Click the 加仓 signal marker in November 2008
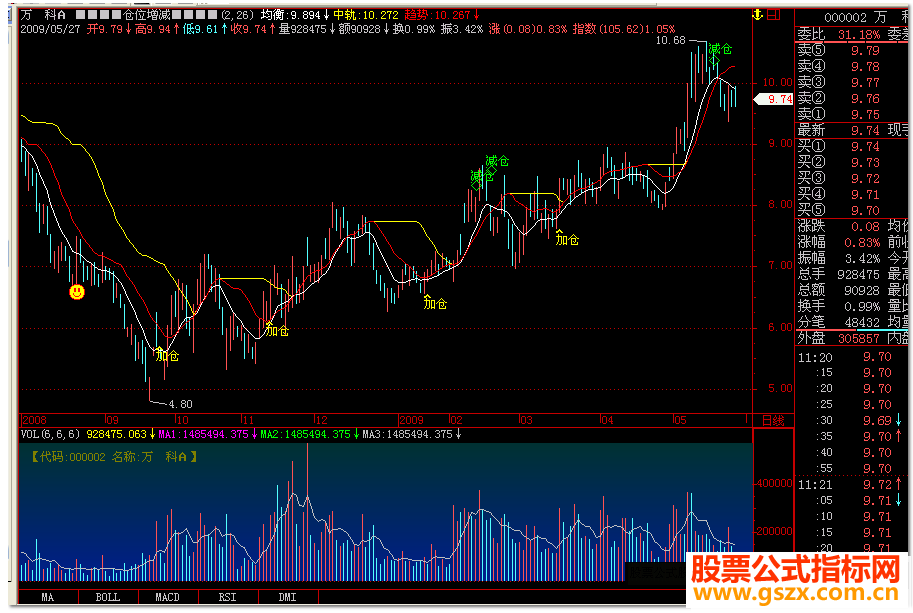This screenshot has width=913, height=613. click(277, 329)
